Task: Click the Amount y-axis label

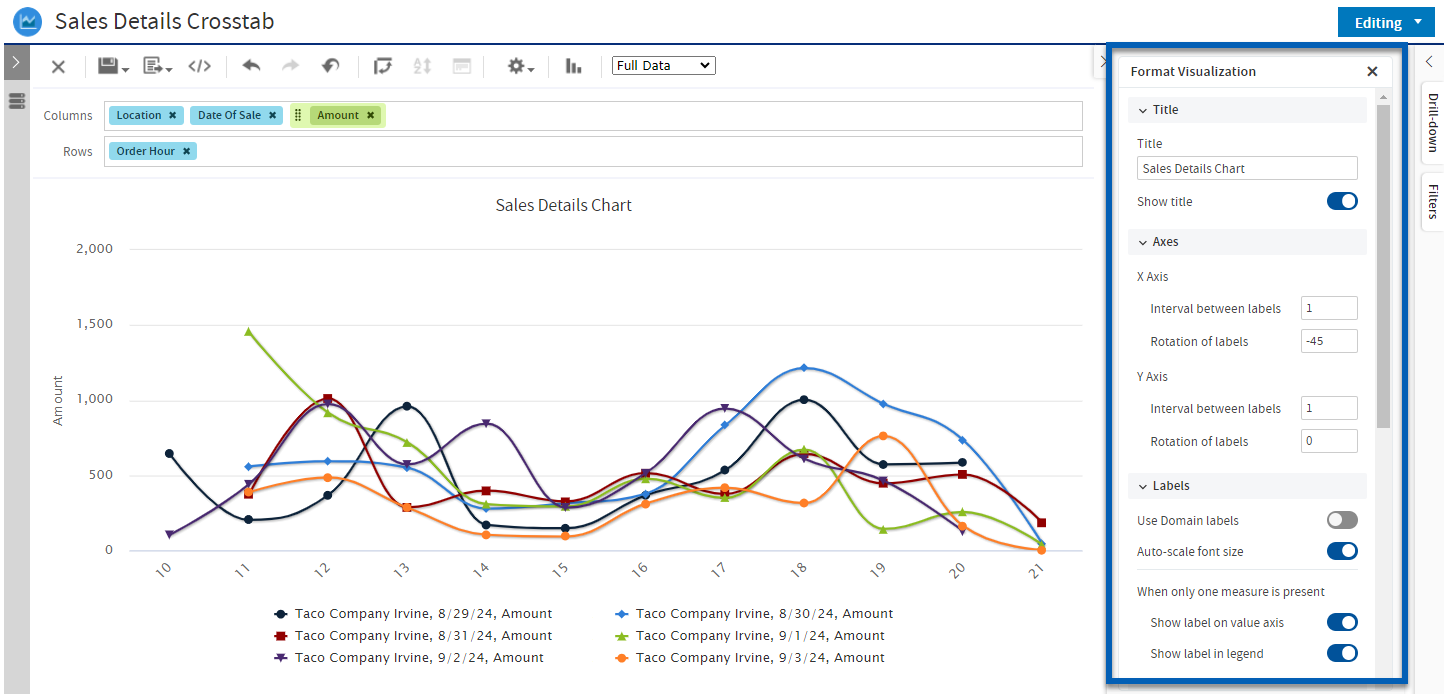Action: coord(58,401)
